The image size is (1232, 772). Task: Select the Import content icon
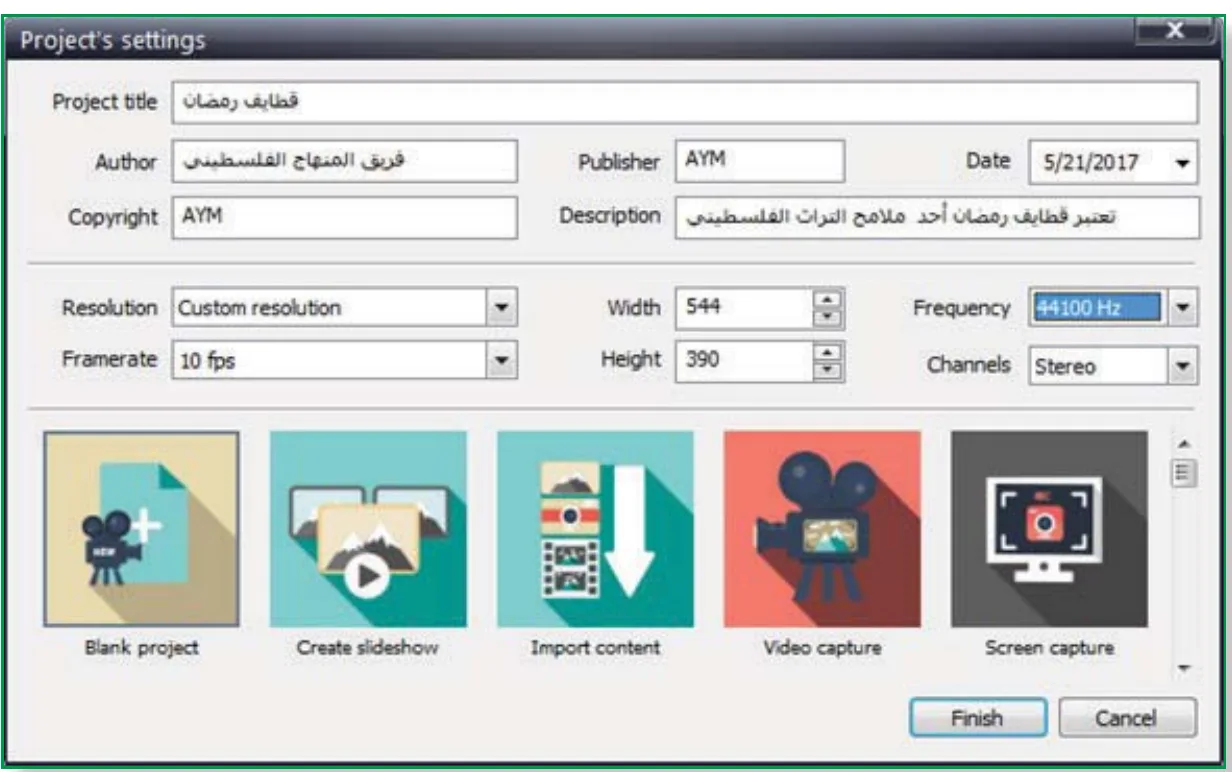(595, 529)
